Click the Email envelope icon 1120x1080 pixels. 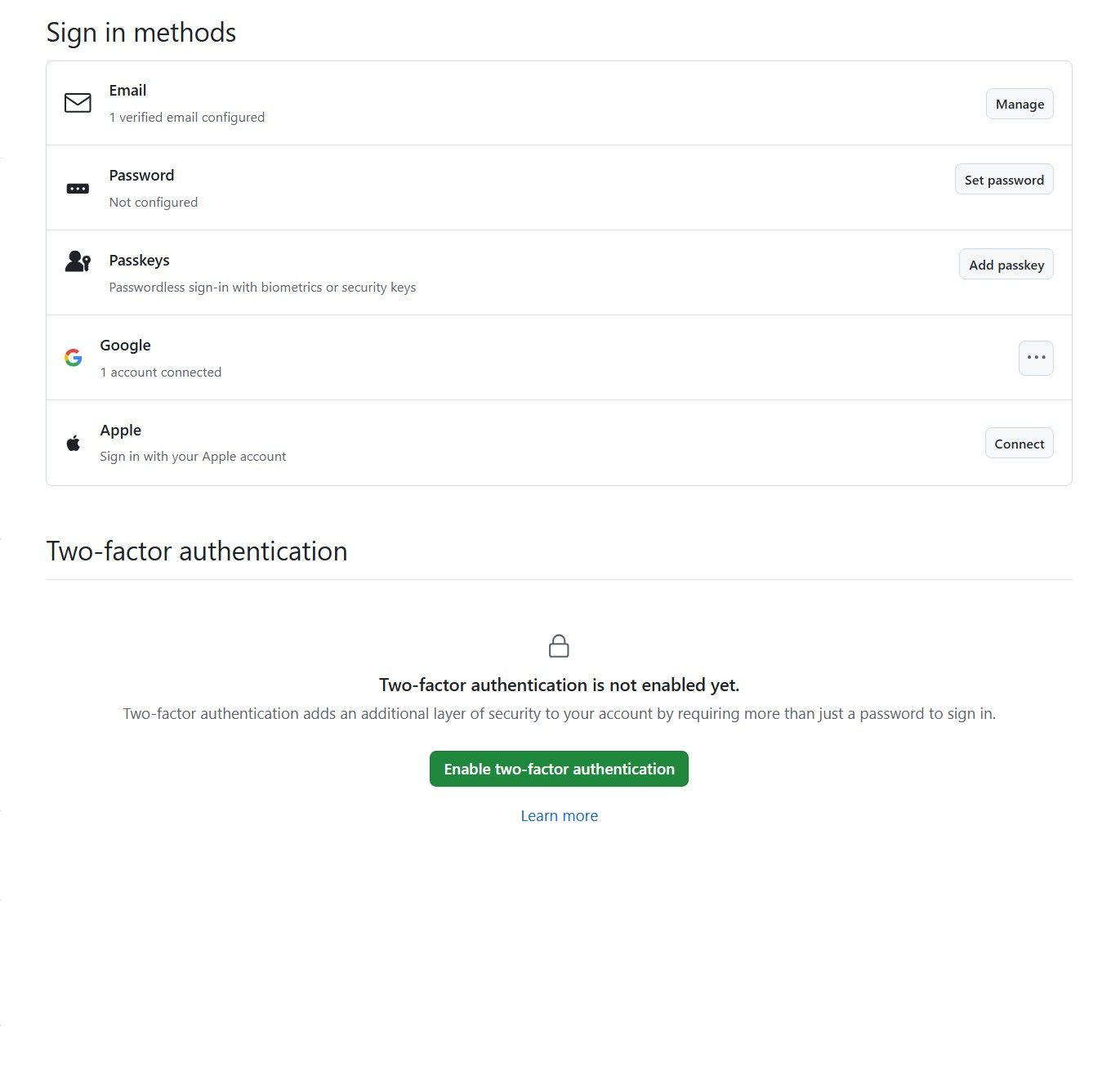pyautogui.click(x=78, y=103)
